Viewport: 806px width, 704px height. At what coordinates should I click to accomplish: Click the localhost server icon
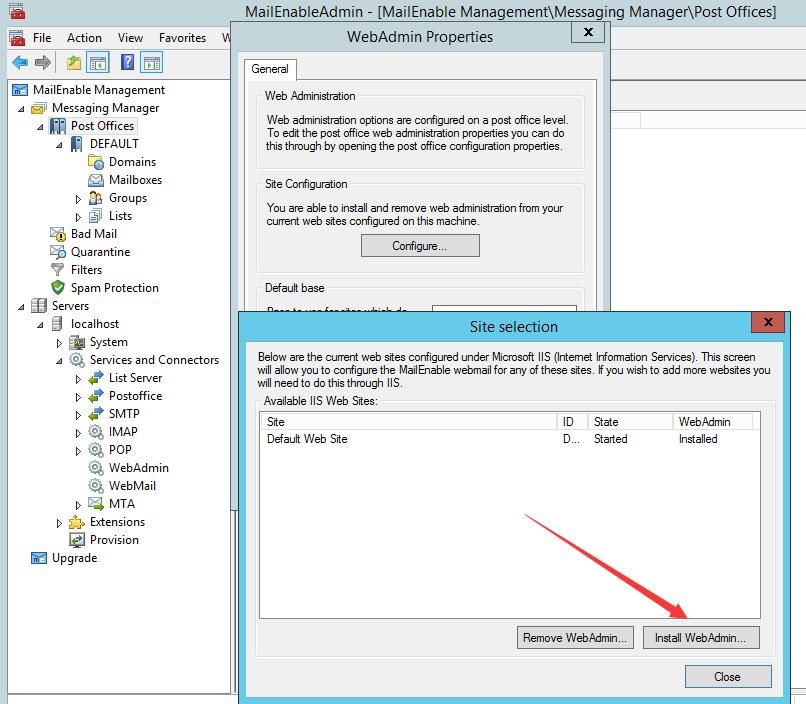click(58, 324)
